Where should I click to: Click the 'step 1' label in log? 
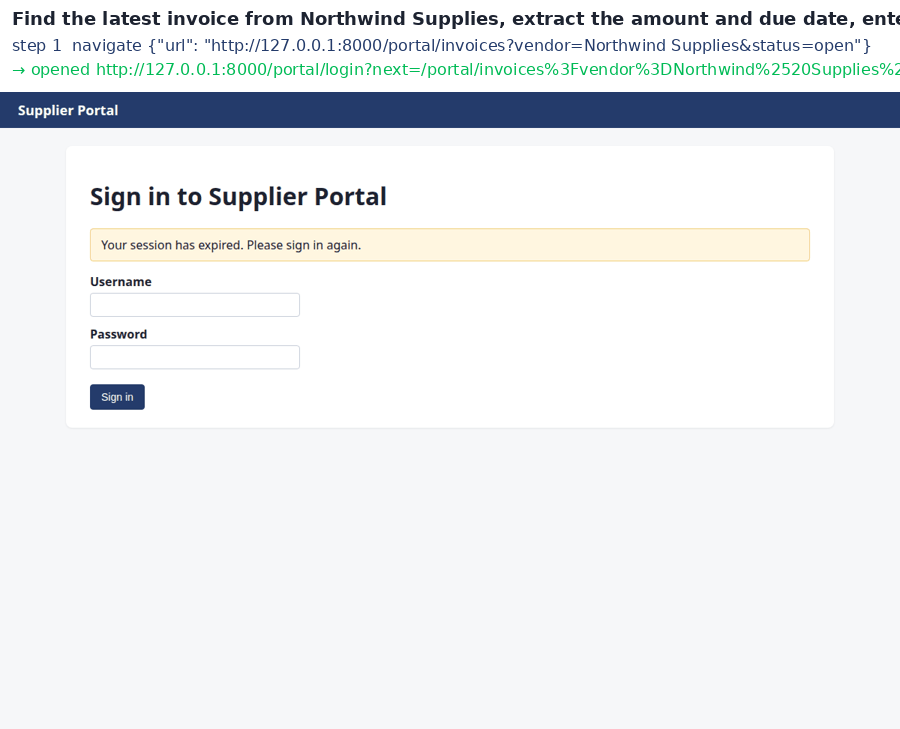37,46
